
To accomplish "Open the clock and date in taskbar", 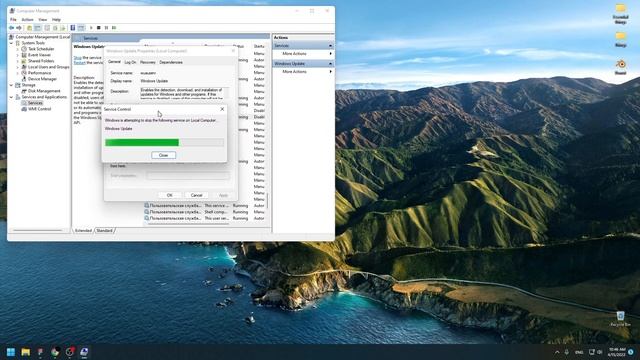I will 617,352.
